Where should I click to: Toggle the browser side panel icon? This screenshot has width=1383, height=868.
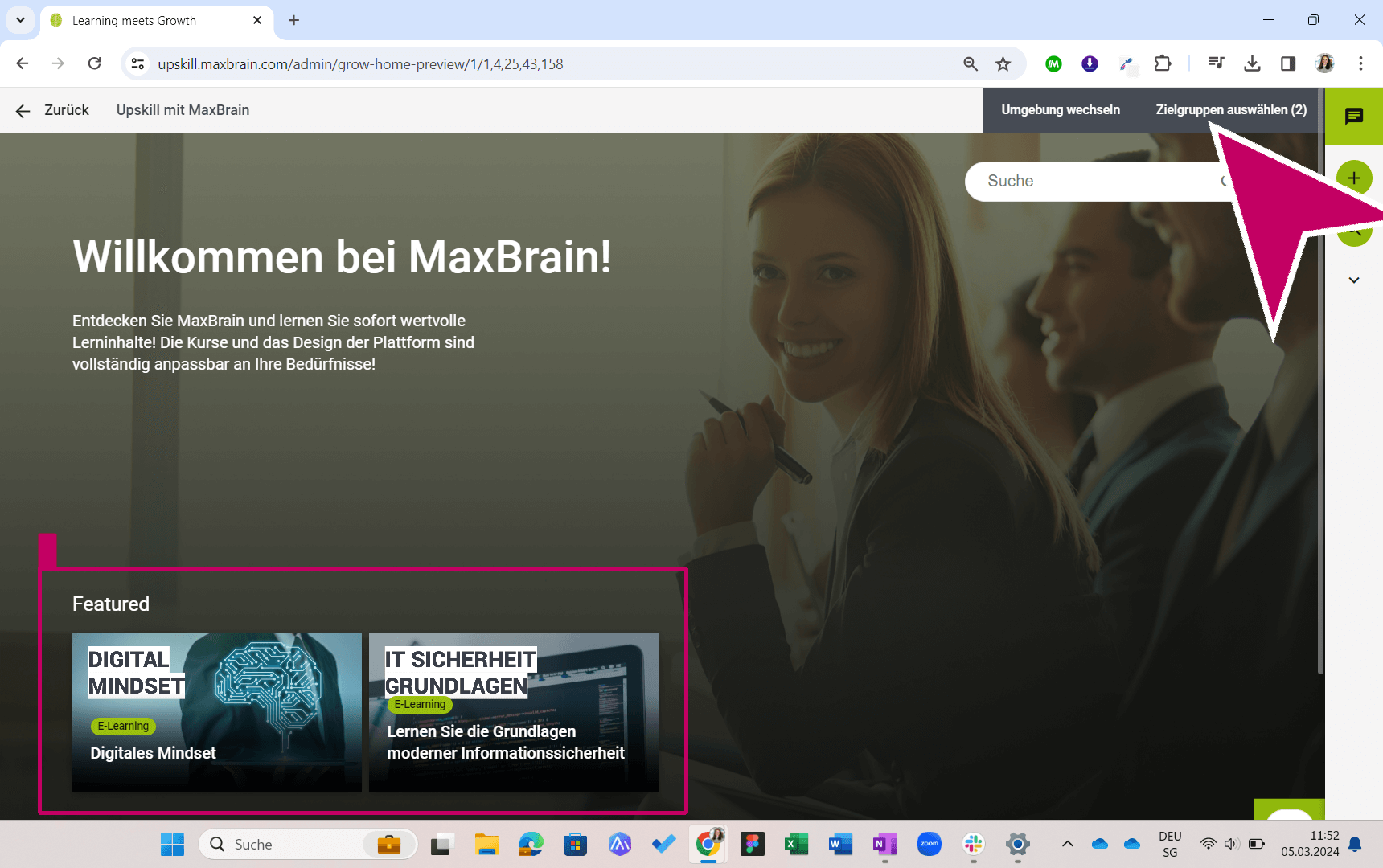pos(1288,63)
